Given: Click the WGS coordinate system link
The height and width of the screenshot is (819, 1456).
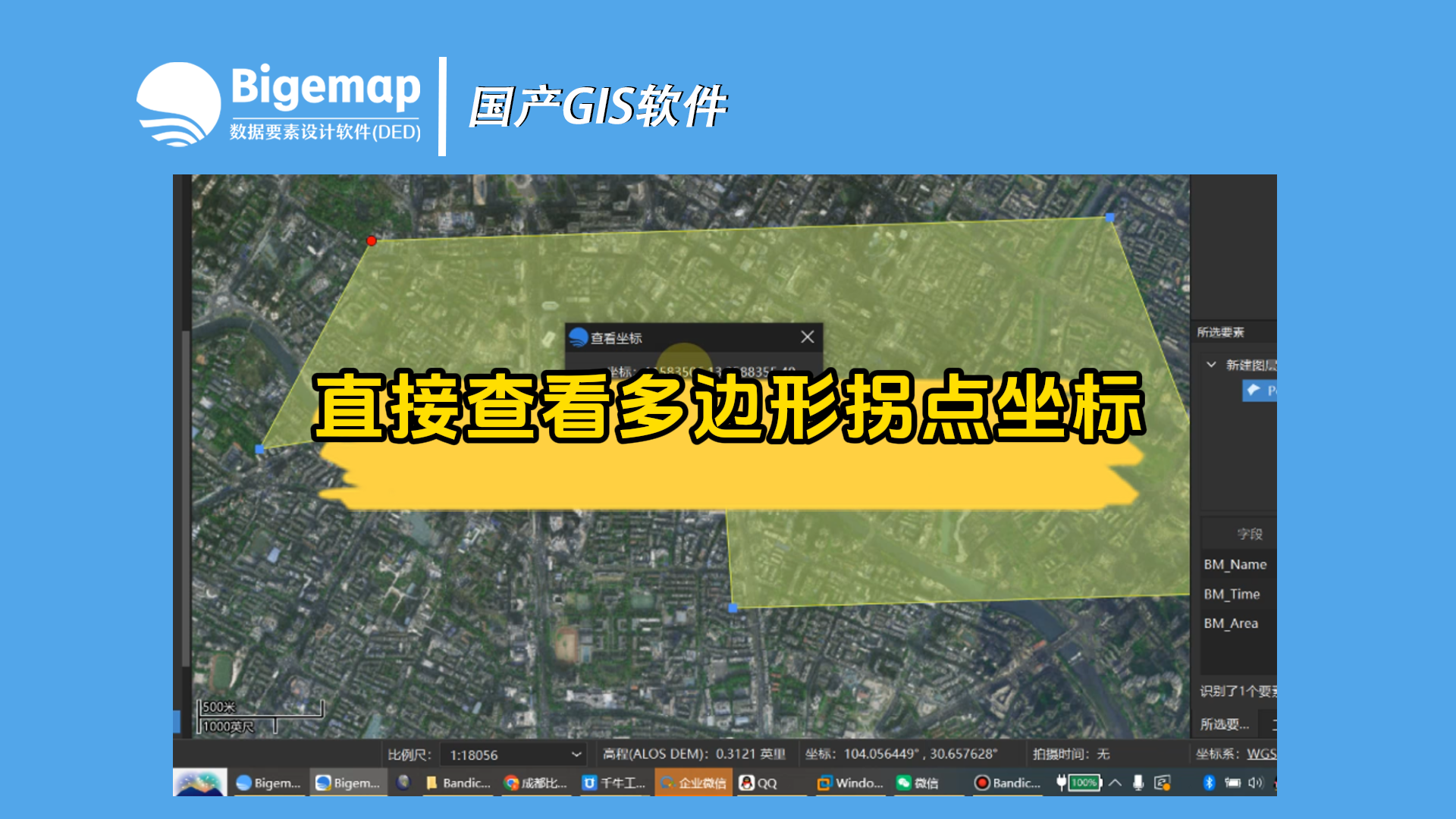Looking at the screenshot, I should pos(1261,754).
